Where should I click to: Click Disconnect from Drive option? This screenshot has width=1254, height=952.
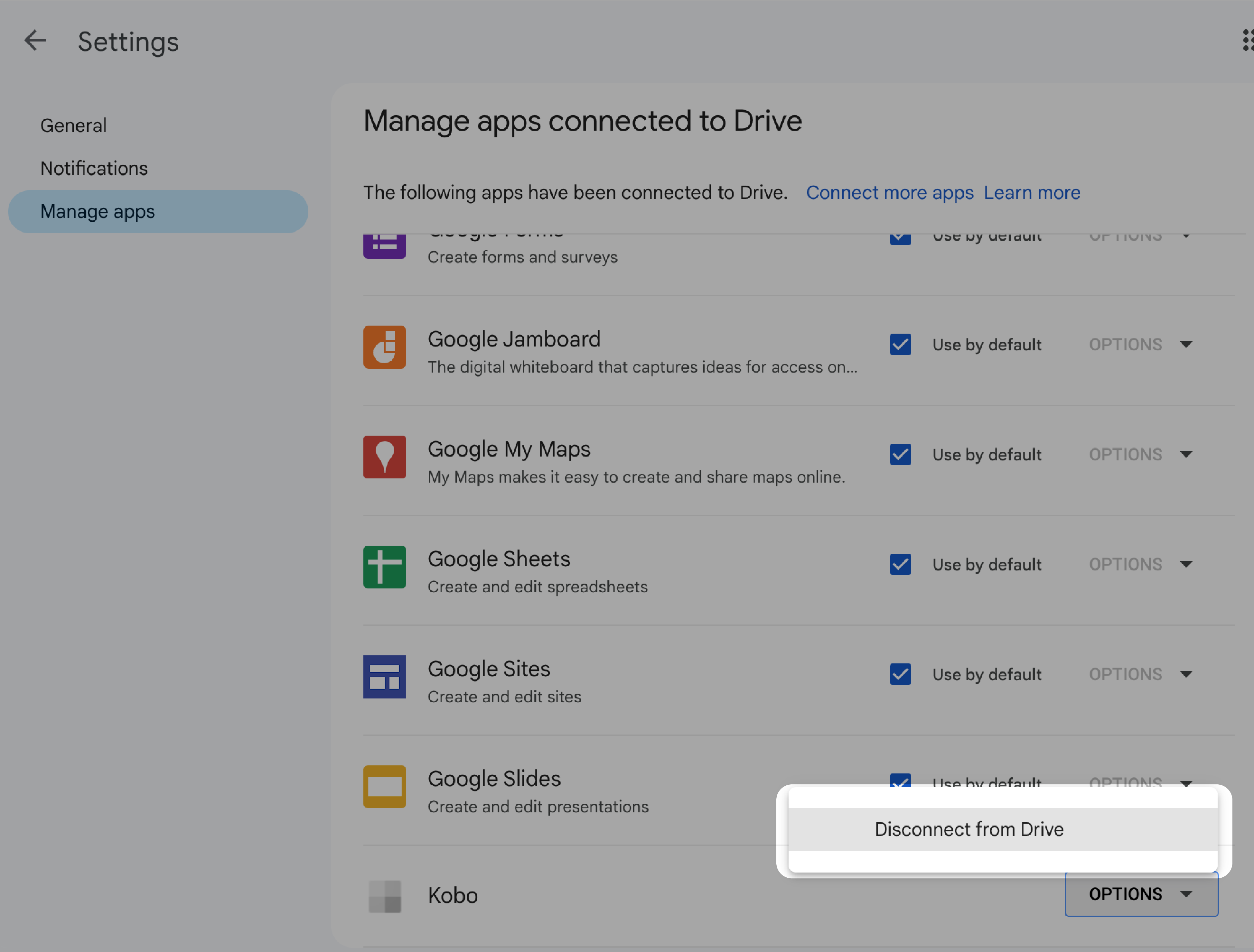point(968,828)
